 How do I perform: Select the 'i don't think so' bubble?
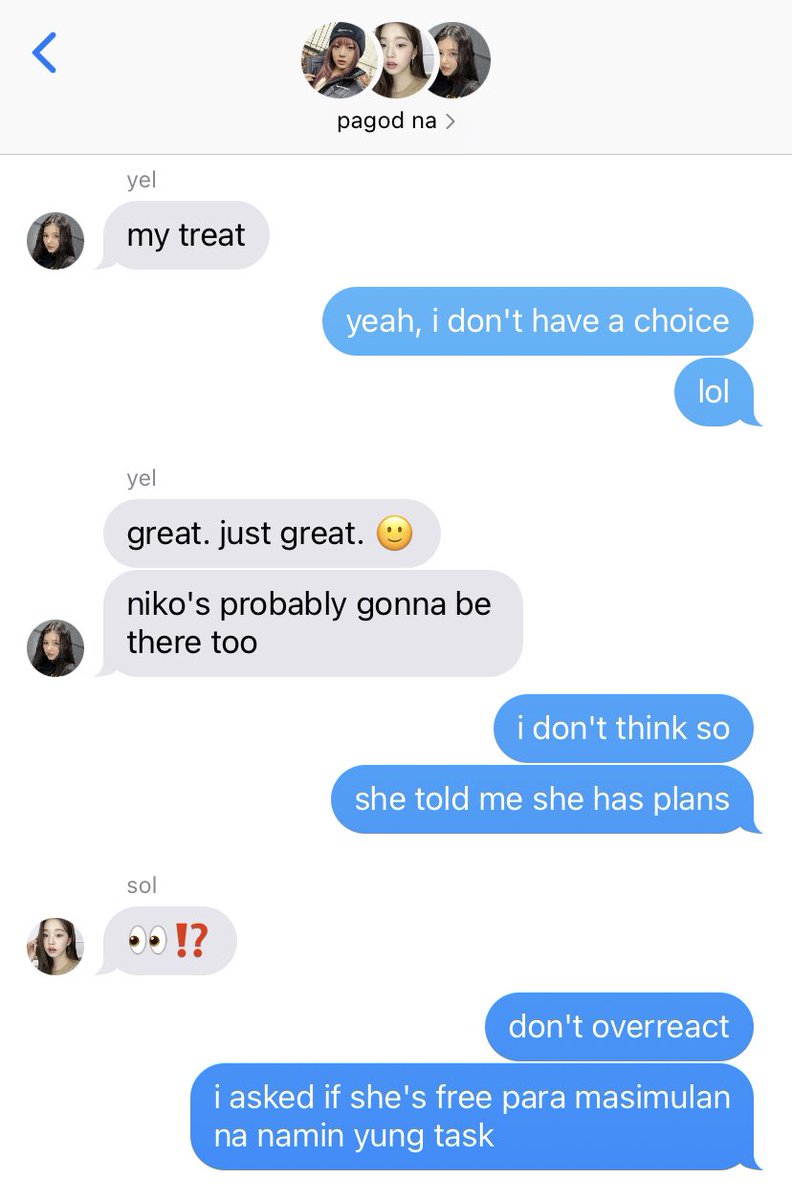[623, 727]
